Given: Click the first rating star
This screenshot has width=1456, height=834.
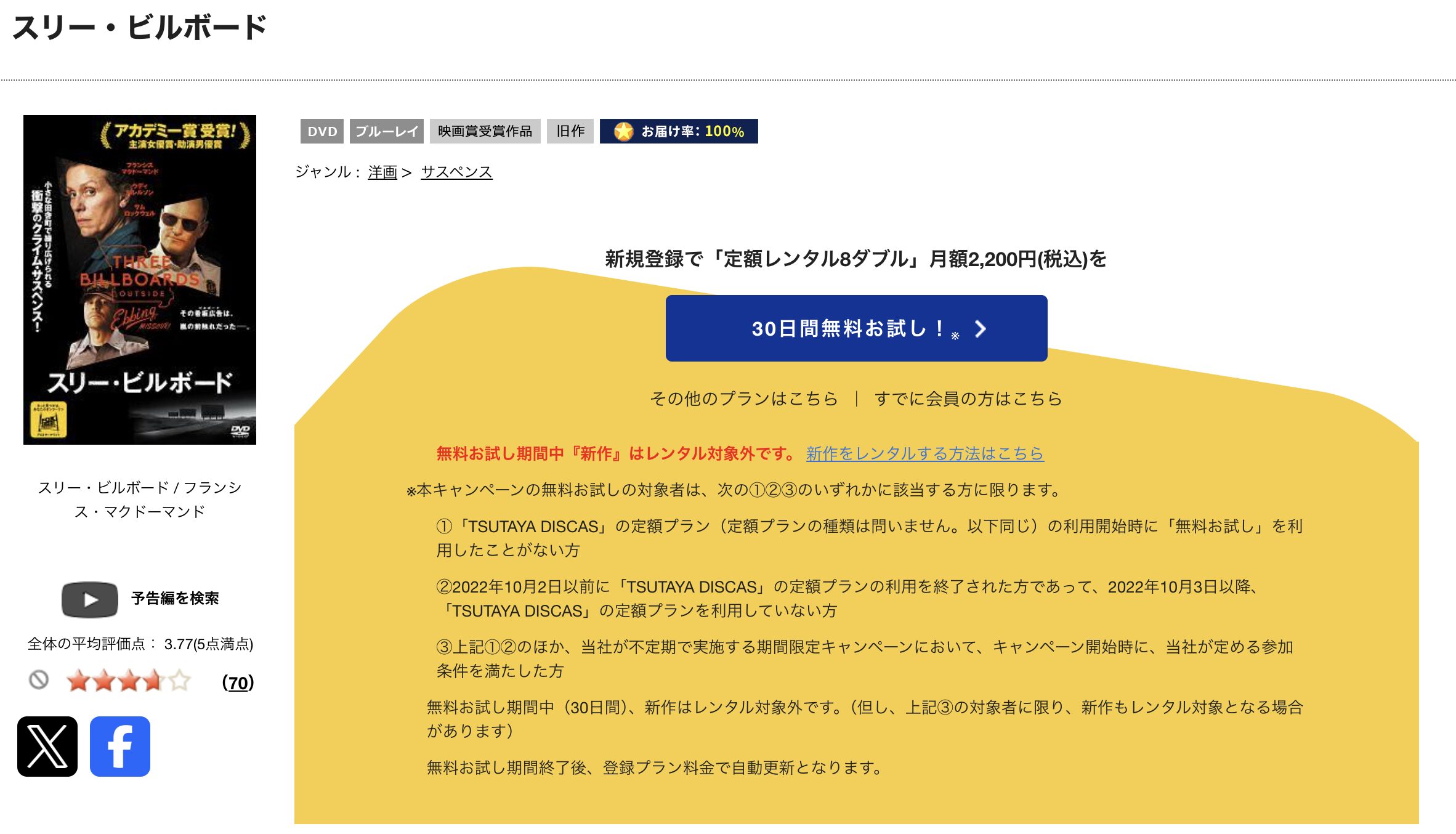Looking at the screenshot, I should 78,681.
